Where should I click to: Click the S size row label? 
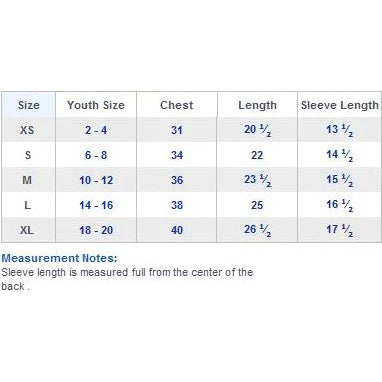coord(28,155)
